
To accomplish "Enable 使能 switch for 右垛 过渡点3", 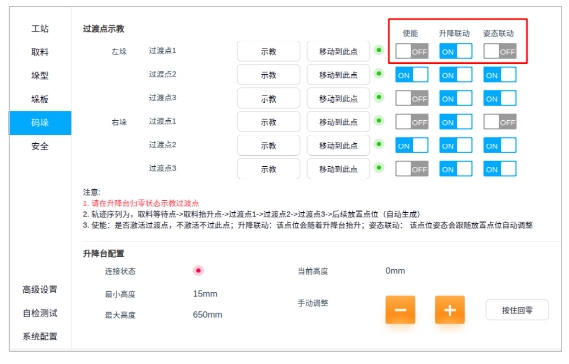I will tap(412, 169).
